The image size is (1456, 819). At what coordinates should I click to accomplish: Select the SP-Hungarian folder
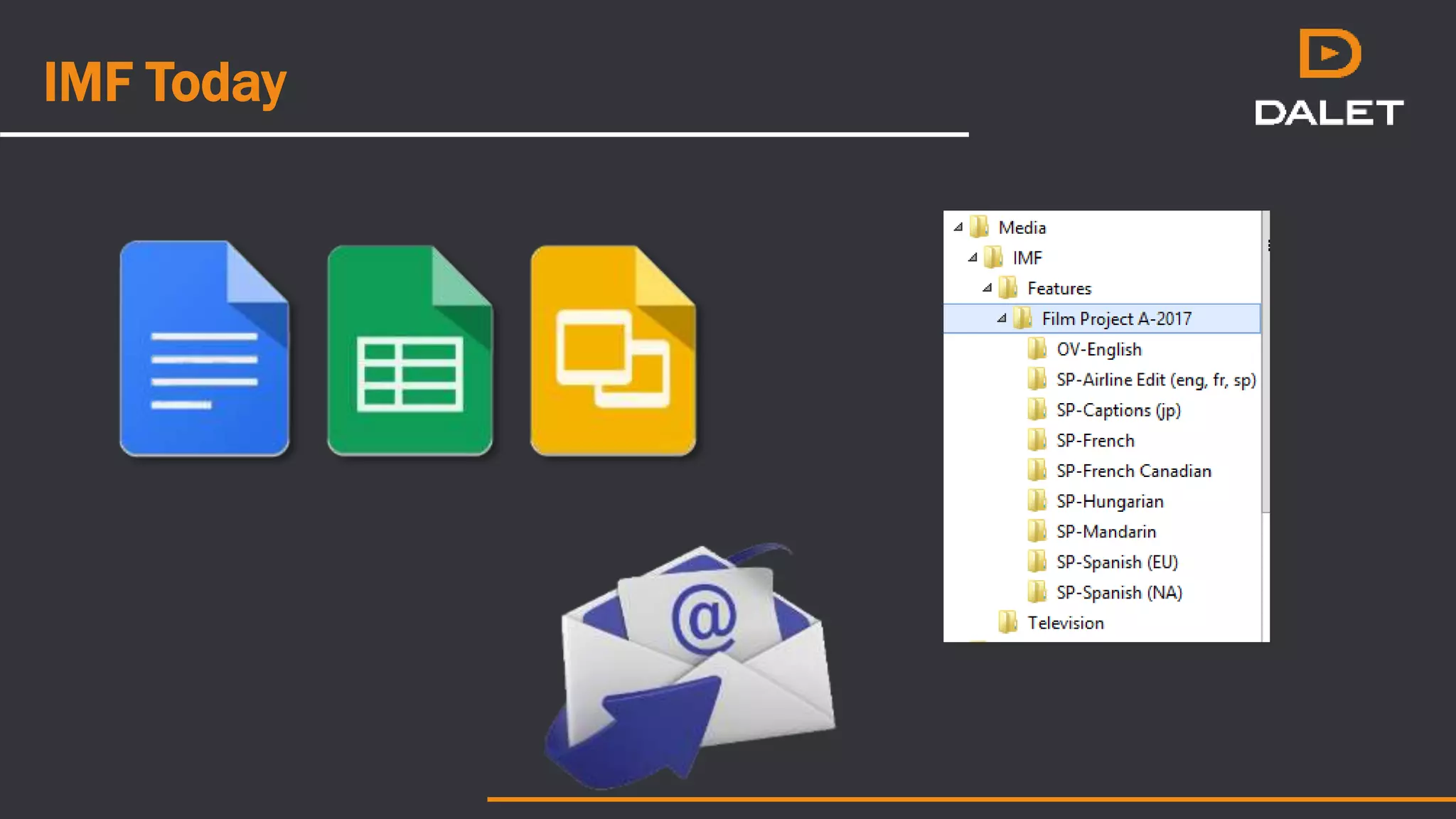pos(1109,501)
